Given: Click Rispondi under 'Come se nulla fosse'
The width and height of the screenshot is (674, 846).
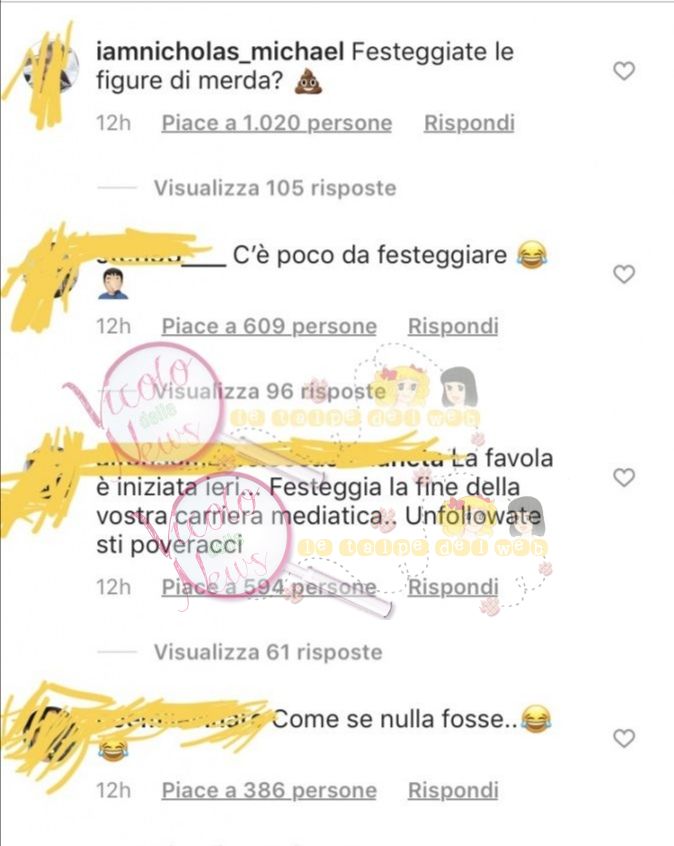Looking at the screenshot, I should point(453,790).
